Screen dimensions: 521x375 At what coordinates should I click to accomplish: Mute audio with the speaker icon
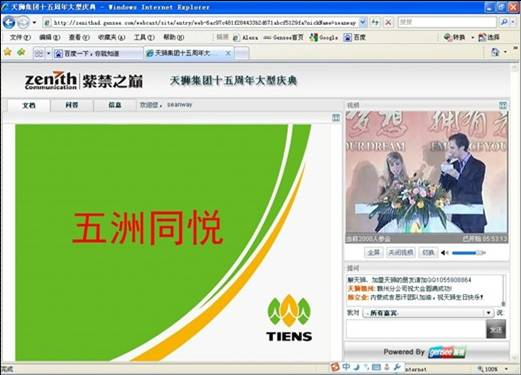(444, 253)
